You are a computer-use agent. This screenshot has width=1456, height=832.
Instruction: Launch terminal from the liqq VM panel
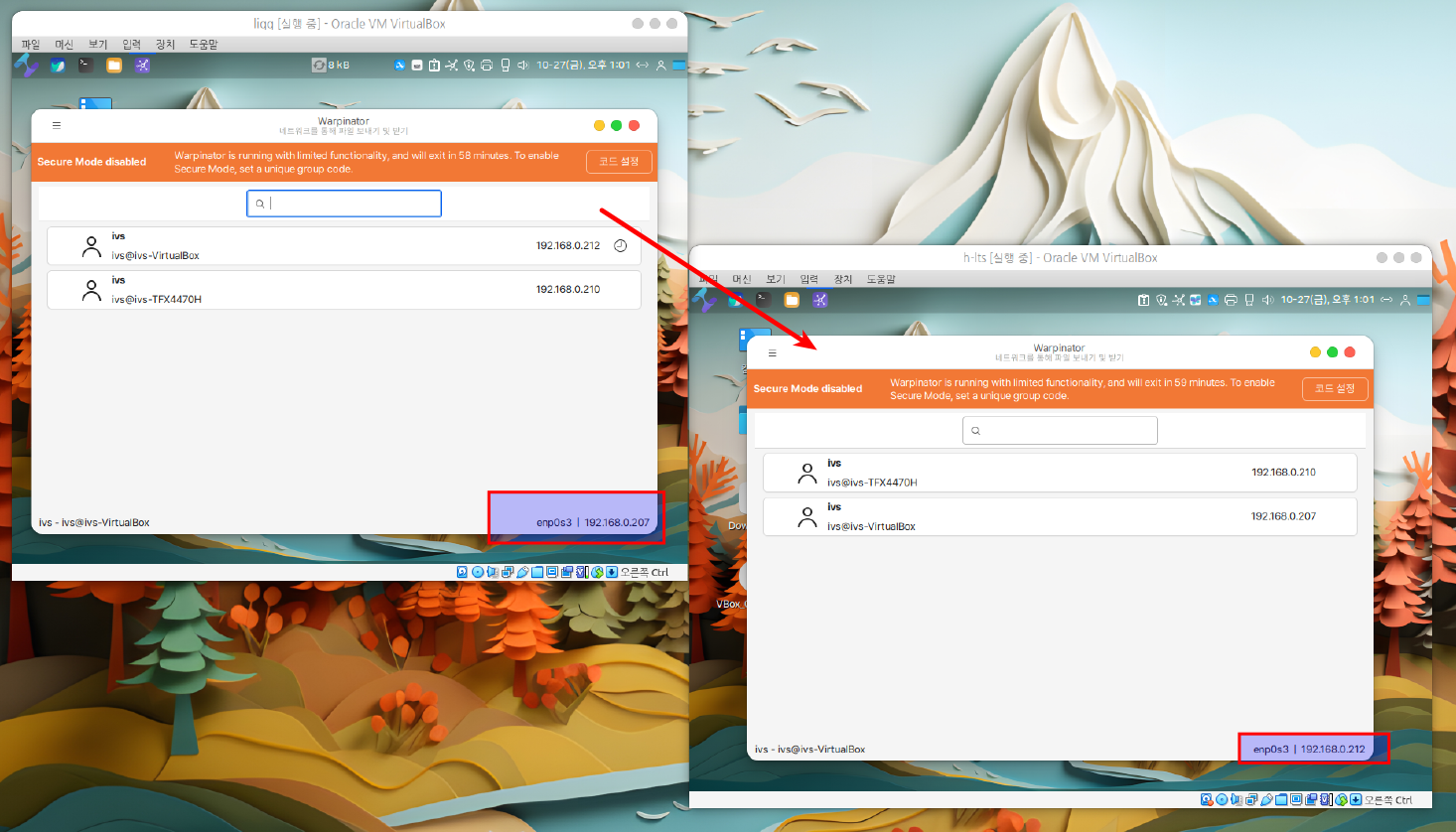coord(86,66)
